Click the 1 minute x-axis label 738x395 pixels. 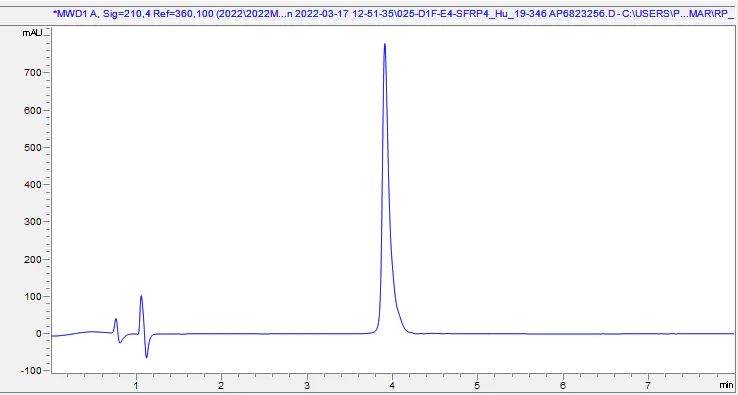[136, 386]
